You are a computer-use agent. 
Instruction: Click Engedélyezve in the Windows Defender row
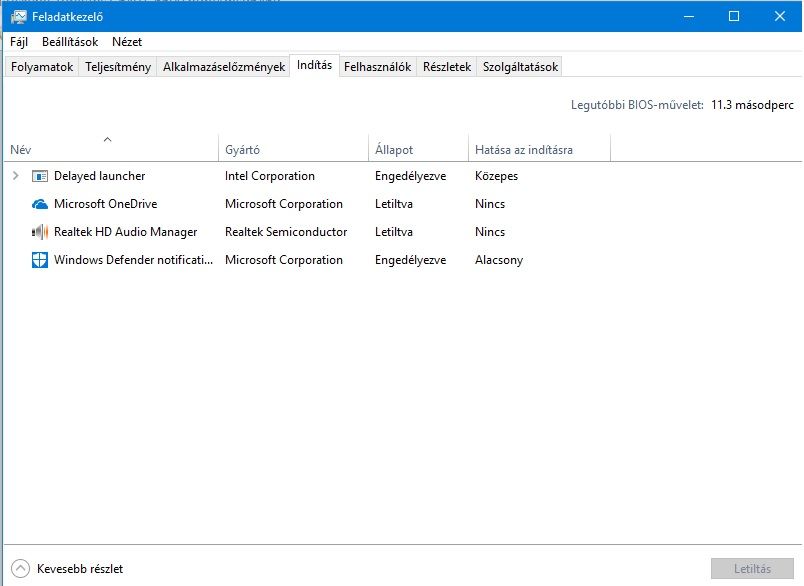pyautogui.click(x=410, y=260)
